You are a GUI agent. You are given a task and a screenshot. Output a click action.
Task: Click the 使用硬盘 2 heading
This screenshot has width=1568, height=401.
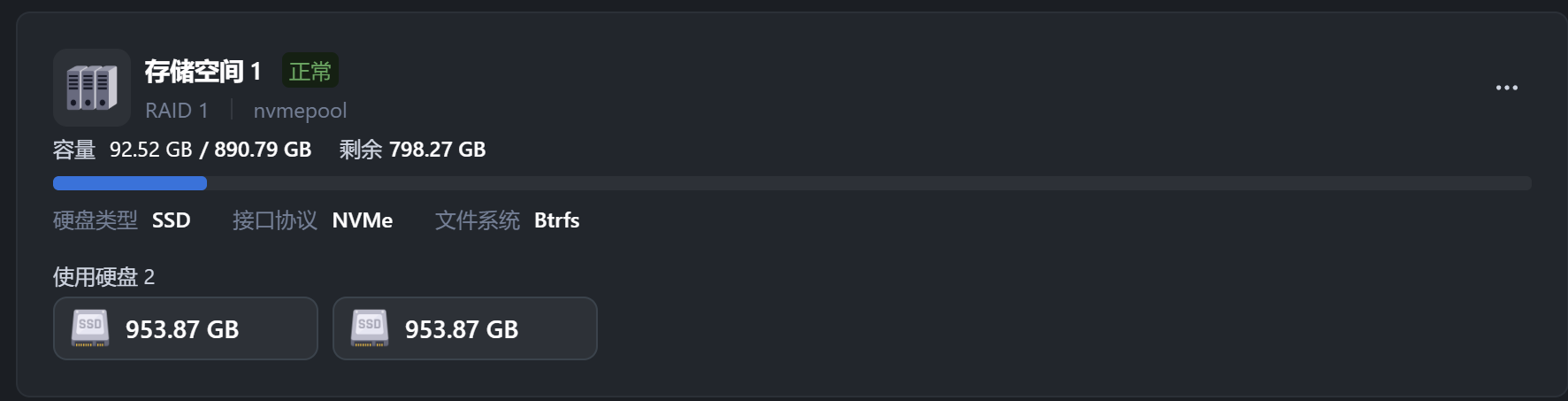[103, 277]
